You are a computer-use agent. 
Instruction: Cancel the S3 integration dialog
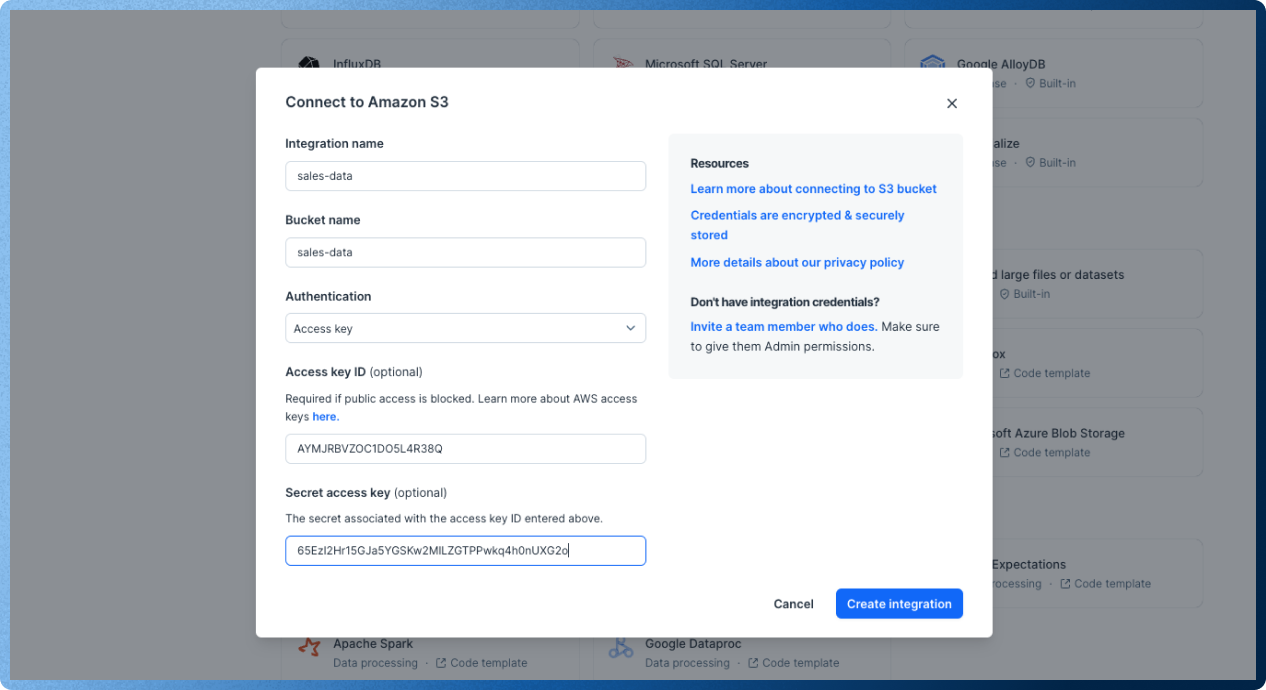793,604
